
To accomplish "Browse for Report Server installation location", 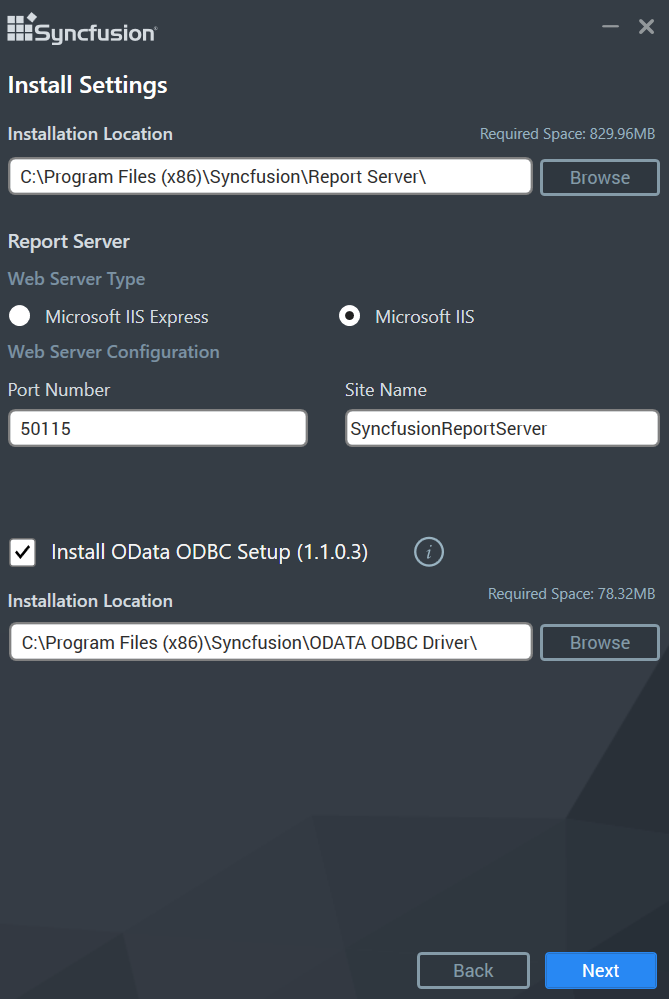I will click(x=600, y=177).
